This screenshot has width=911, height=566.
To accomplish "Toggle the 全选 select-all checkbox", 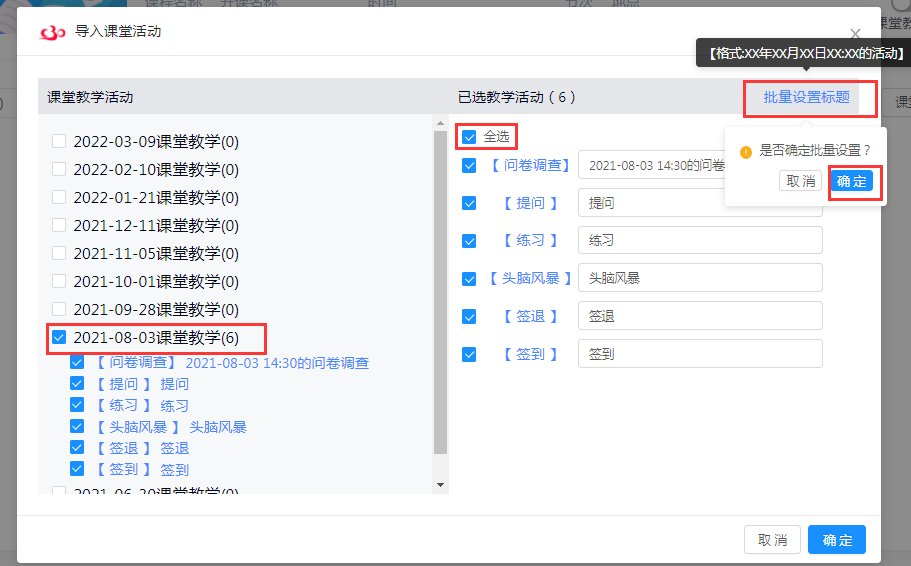I will 469,137.
